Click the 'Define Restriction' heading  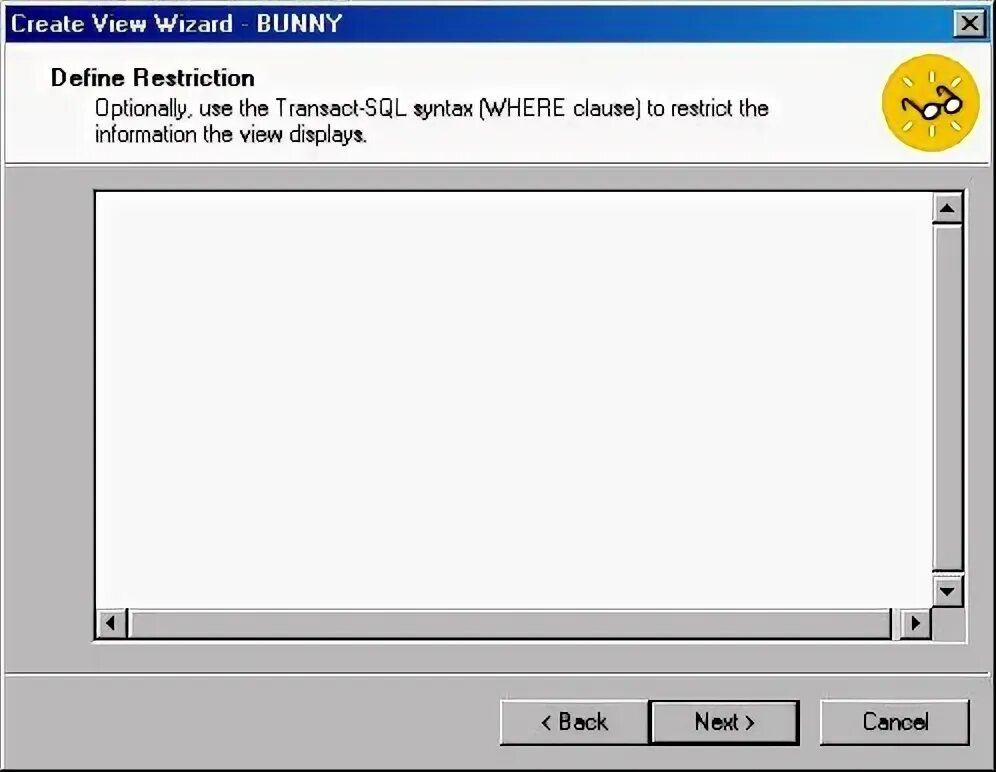point(152,78)
